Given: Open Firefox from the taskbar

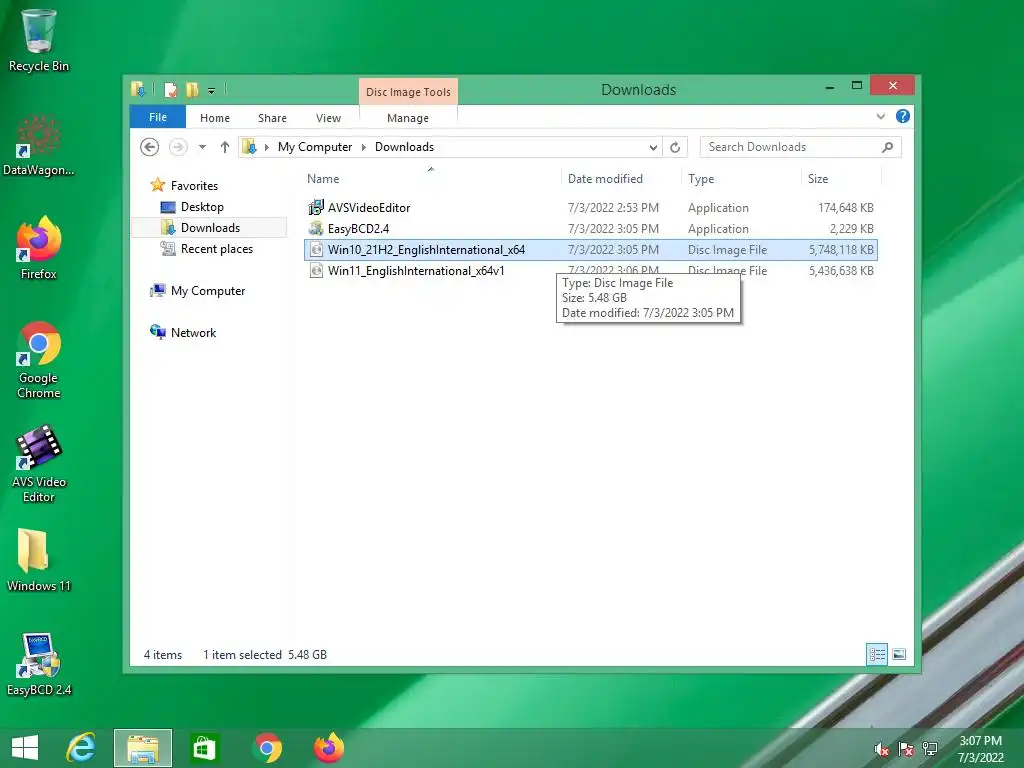Looking at the screenshot, I should pos(329,748).
